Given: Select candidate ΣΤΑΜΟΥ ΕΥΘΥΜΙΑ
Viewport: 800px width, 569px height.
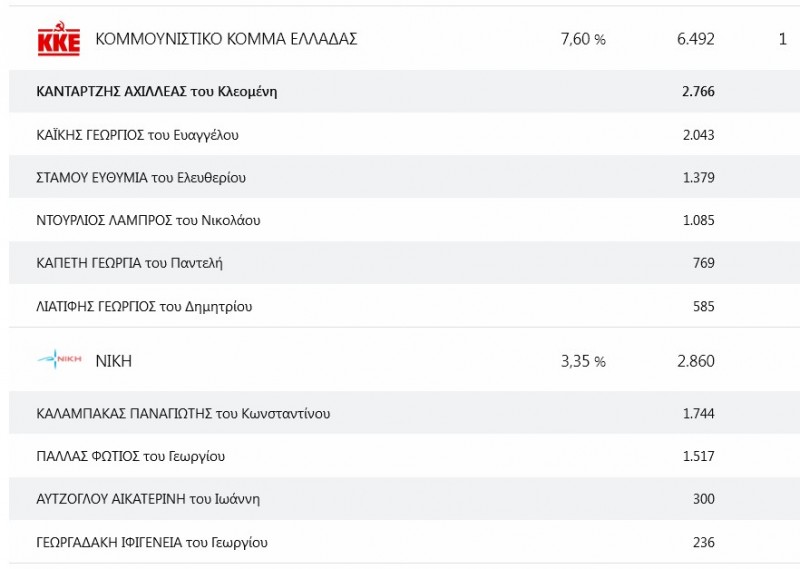Looking at the screenshot, I should point(141,178).
